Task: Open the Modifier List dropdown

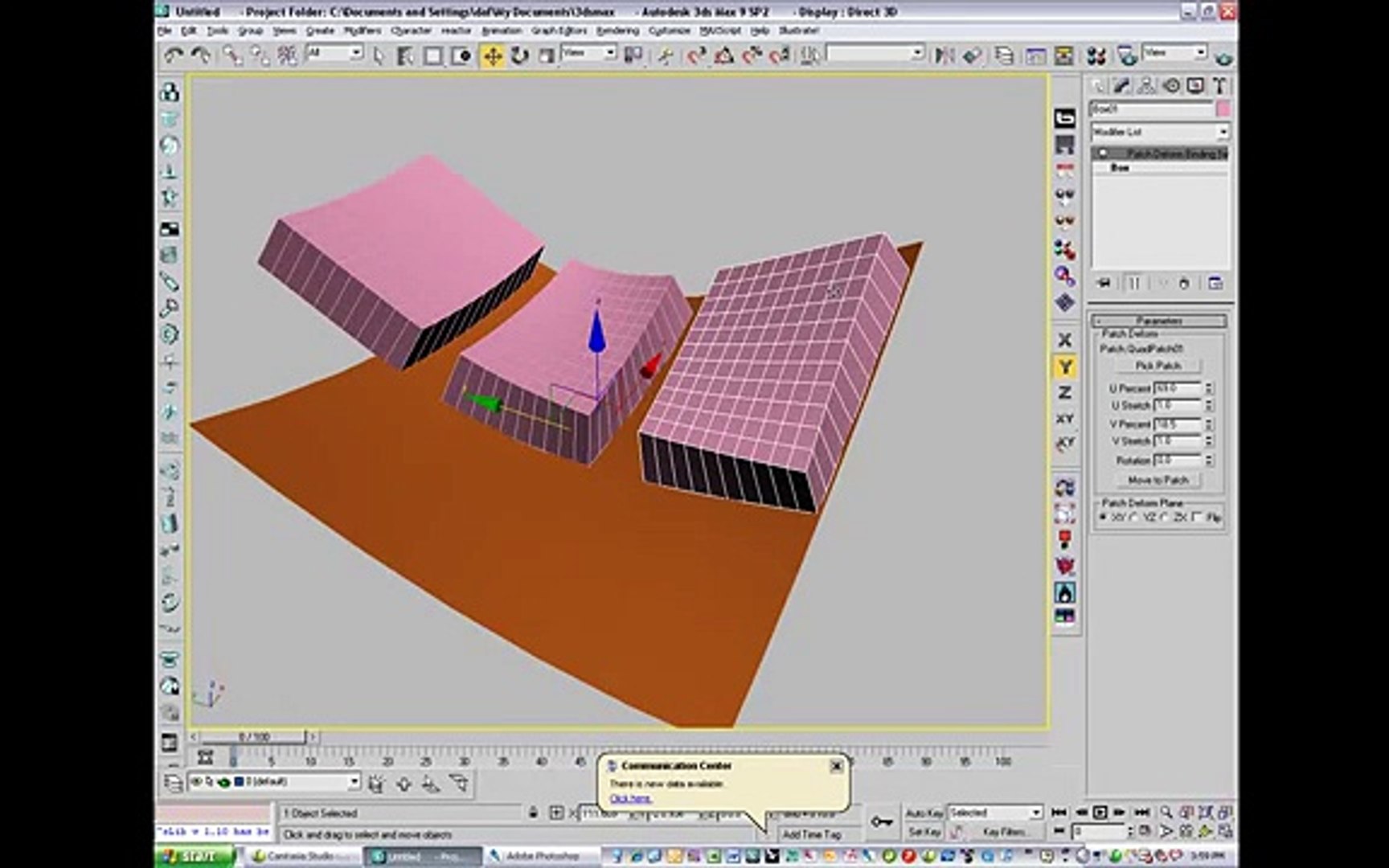Action: point(1160,131)
